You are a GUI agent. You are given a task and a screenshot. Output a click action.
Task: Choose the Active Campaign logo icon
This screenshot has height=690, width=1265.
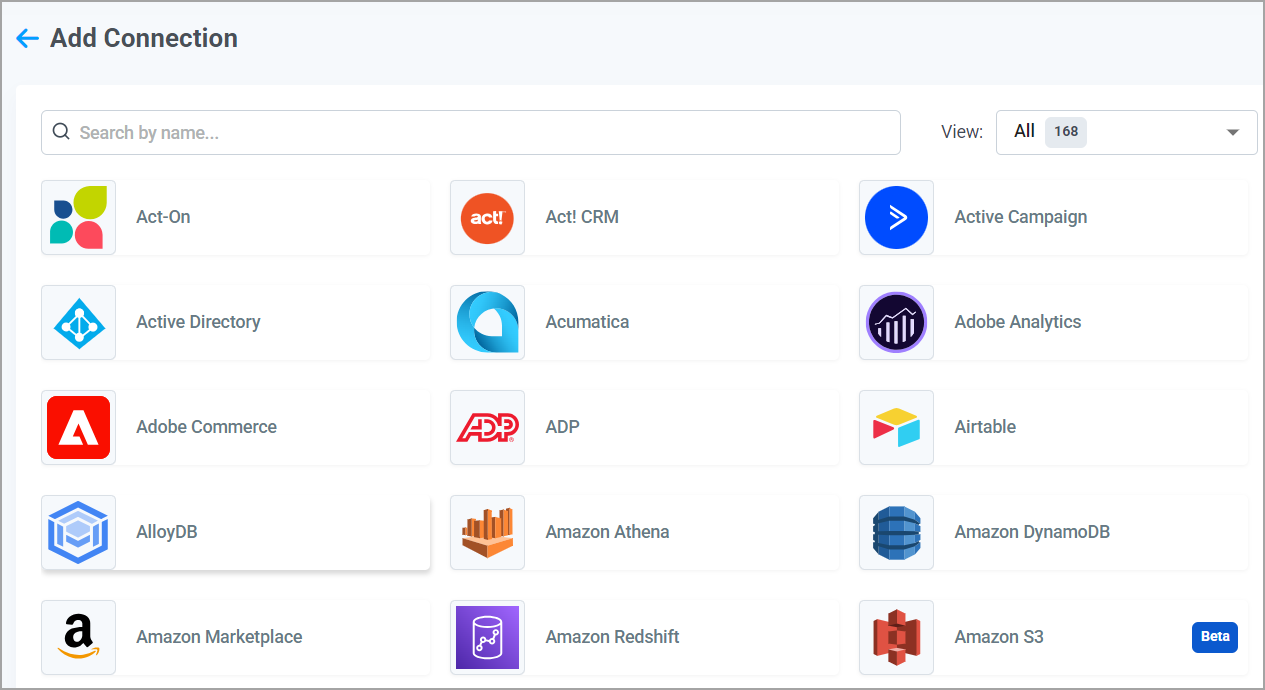coord(896,217)
